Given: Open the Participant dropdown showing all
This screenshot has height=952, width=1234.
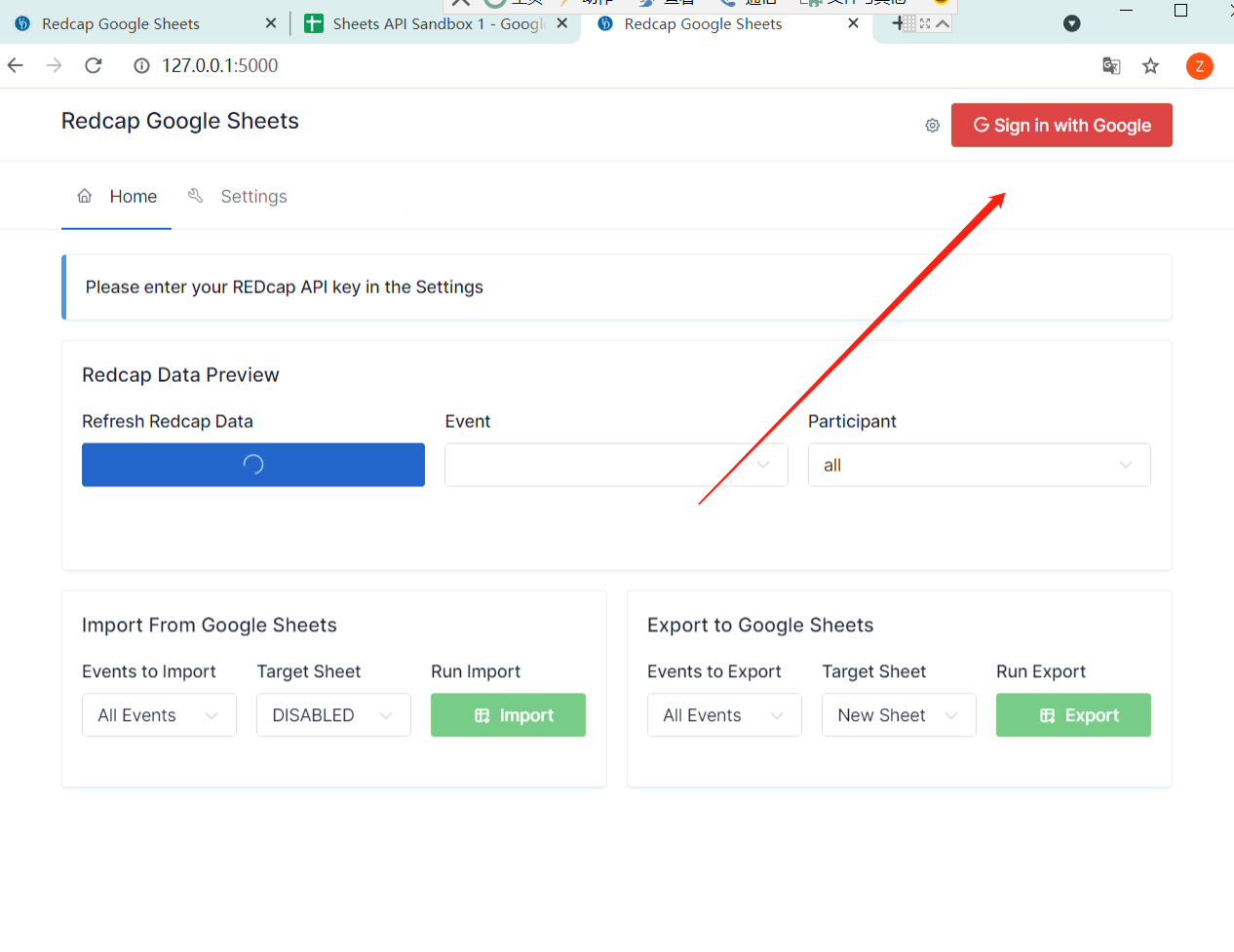Looking at the screenshot, I should (x=979, y=465).
